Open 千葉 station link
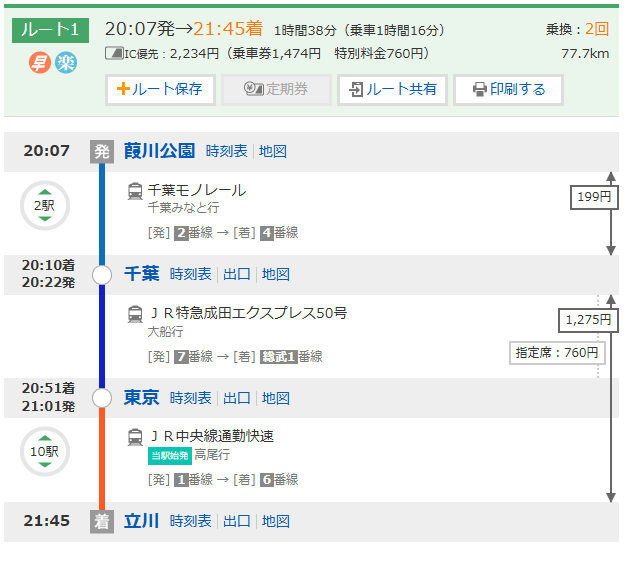 coord(142,274)
